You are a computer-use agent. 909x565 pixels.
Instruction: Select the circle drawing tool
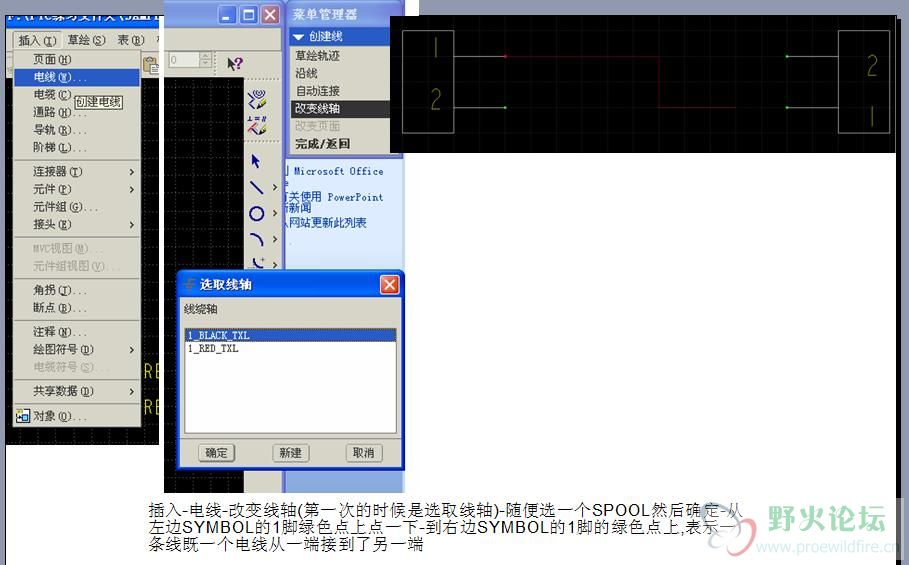(256, 213)
